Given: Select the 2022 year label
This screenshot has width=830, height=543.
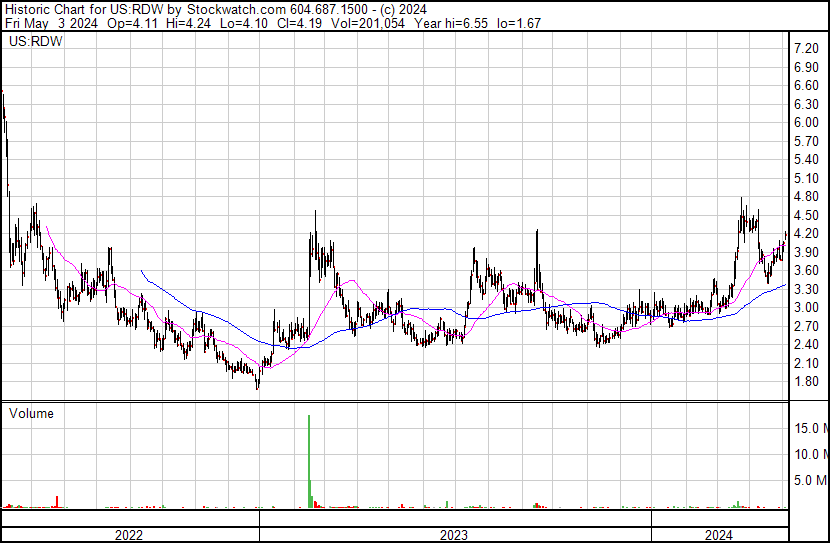Looking at the screenshot, I should pyautogui.click(x=129, y=535).
